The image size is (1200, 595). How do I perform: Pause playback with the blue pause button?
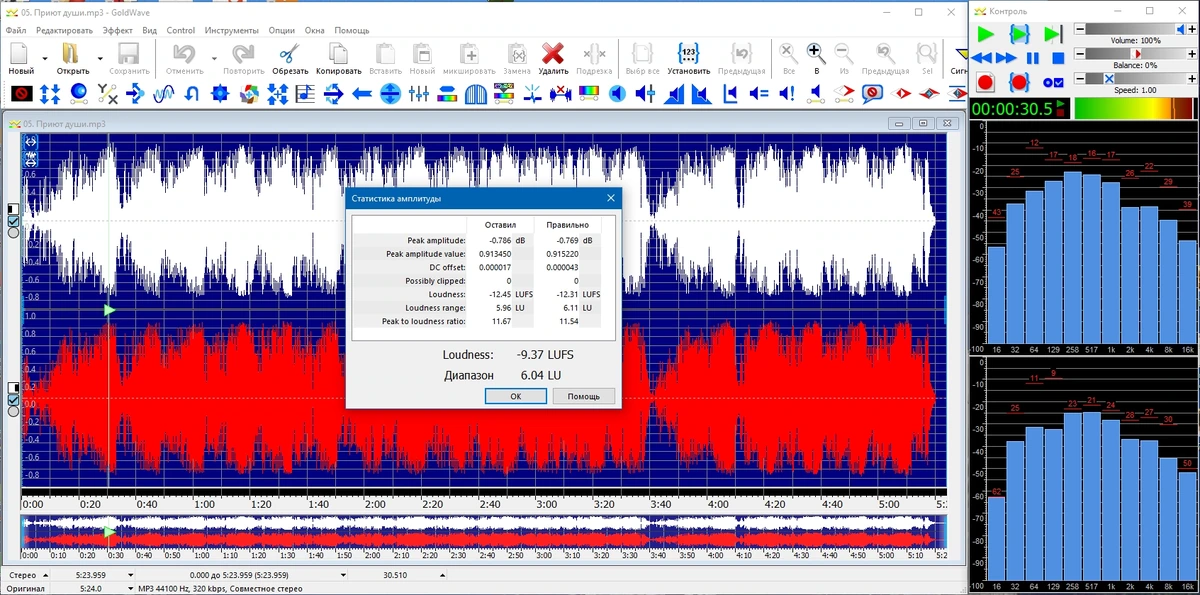click(x=1032, y=58)
